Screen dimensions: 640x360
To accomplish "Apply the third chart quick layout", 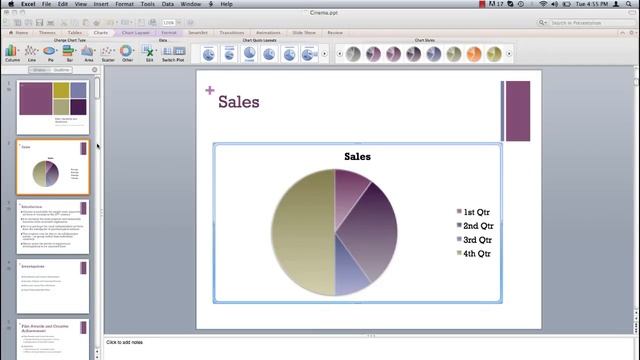I will [x=249, y=53].
